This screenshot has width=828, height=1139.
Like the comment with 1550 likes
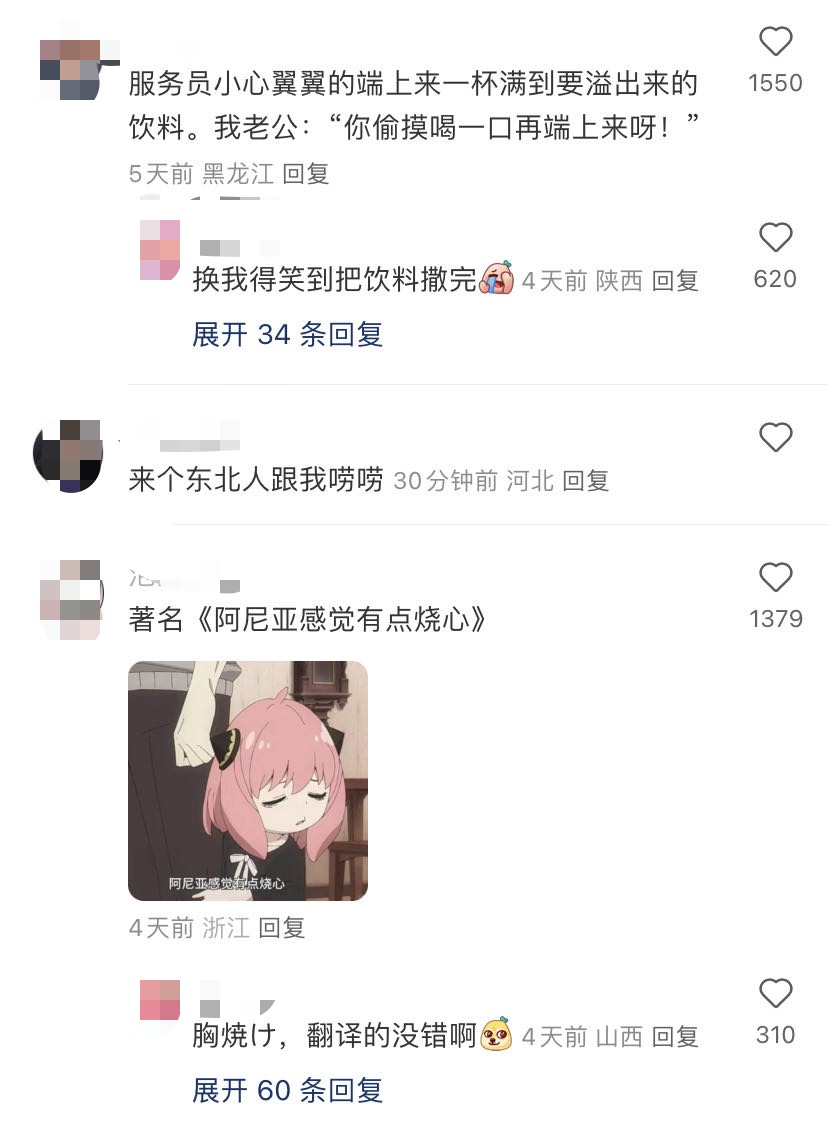click(775, 41)
